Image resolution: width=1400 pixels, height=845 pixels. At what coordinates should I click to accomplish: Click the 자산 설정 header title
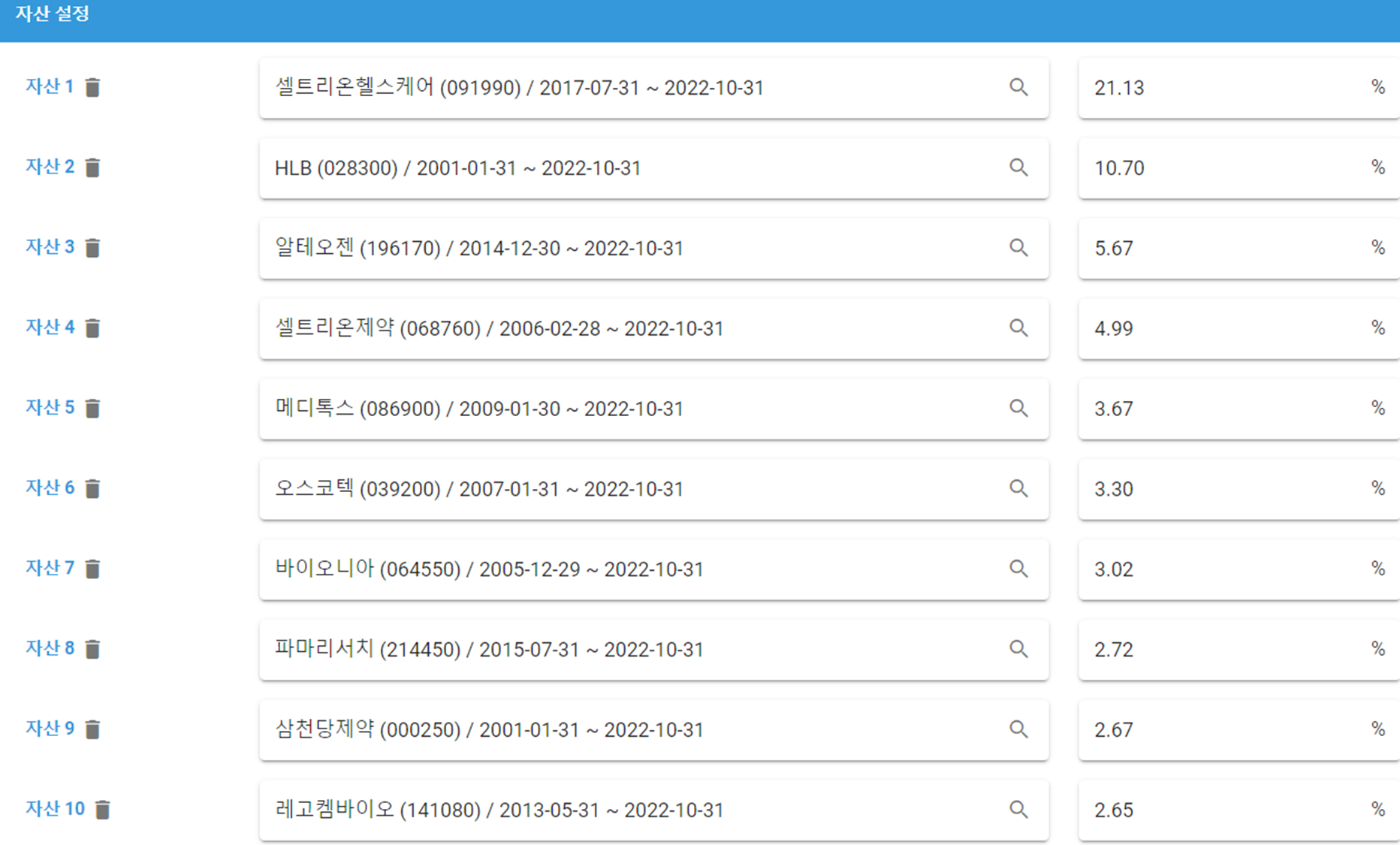point(53,14)
